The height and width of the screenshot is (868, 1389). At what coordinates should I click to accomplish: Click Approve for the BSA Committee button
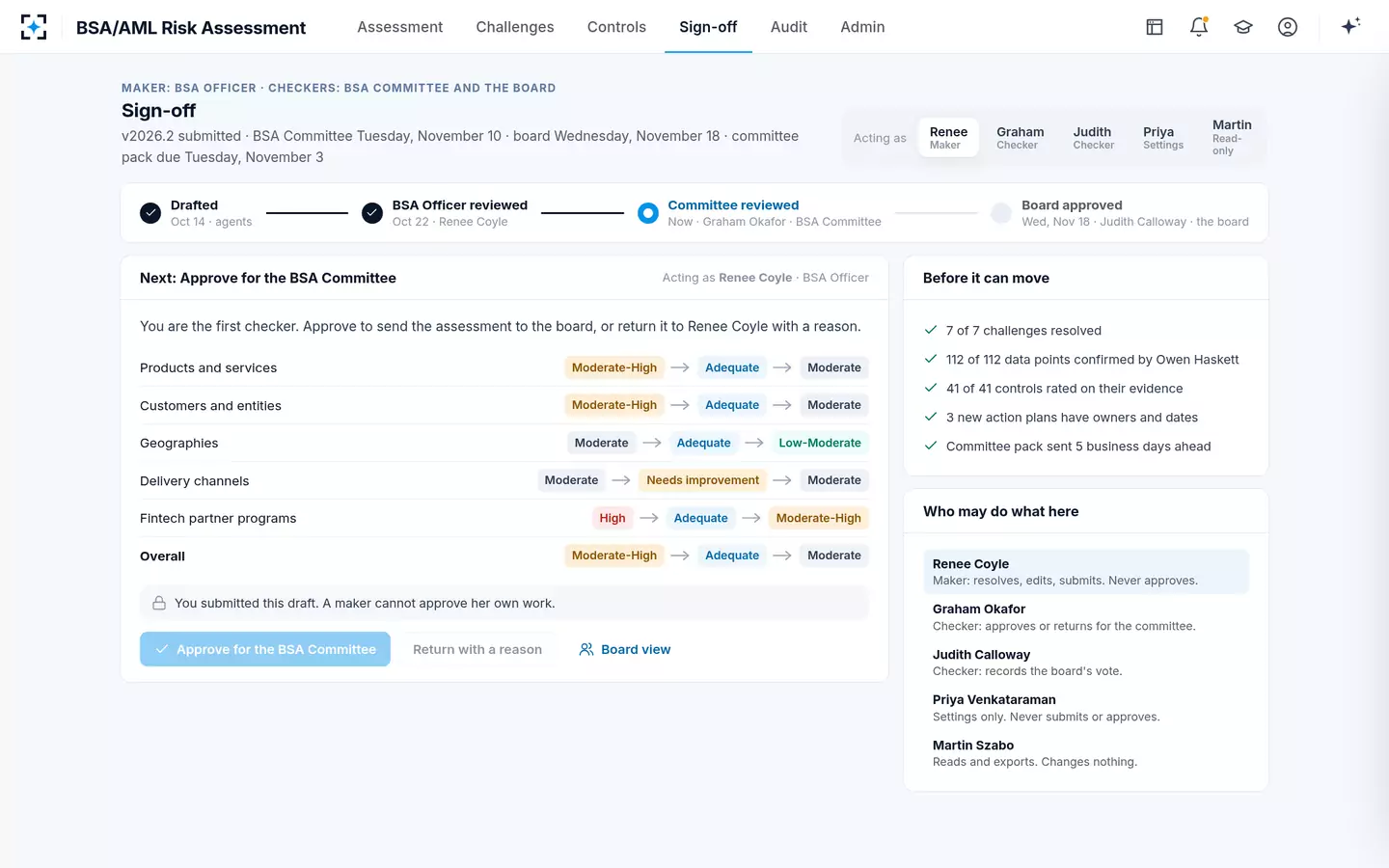pyautogui.click(x=265, y=649)
